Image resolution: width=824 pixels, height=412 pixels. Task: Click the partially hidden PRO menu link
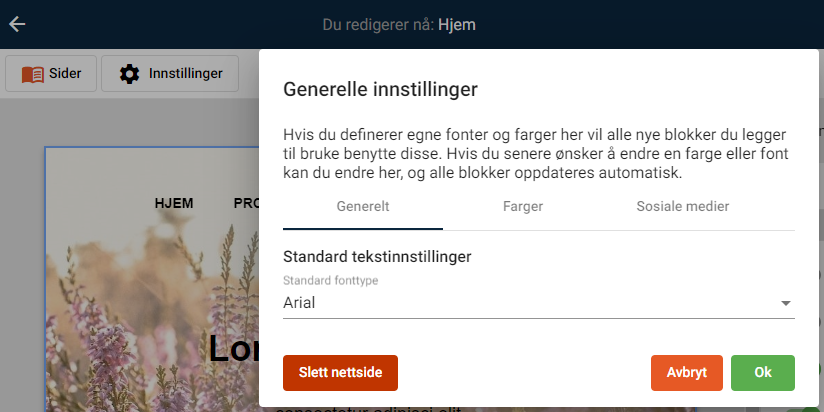pyautogui.click(x=246, y=203)
